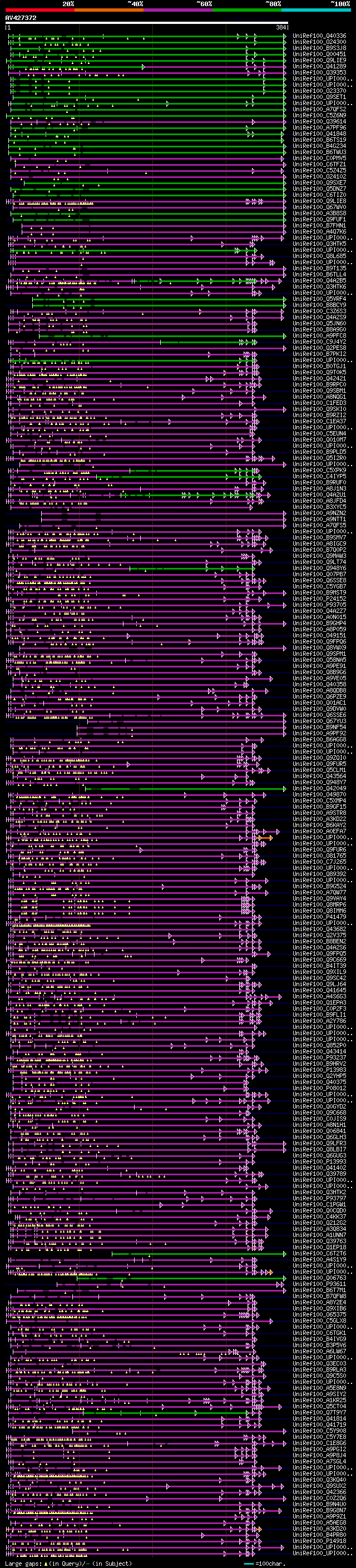Select the UniRef100_Q39353 alignment label
Screen dimensions: 356x1568
(319, 72)
